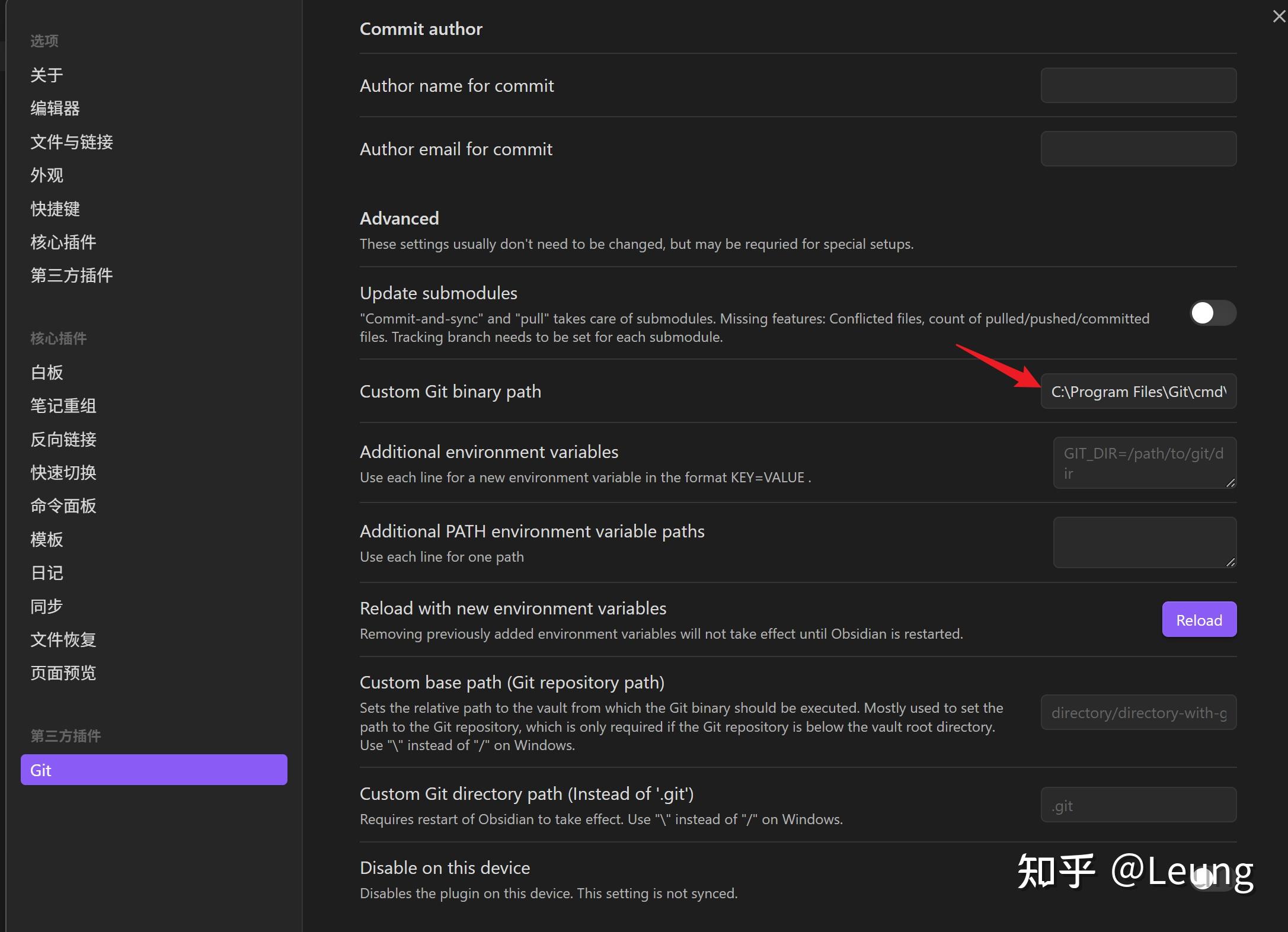Open 第三方插件 community plugins settings
The image size is (1288, 932).
(x=72, y=276)
